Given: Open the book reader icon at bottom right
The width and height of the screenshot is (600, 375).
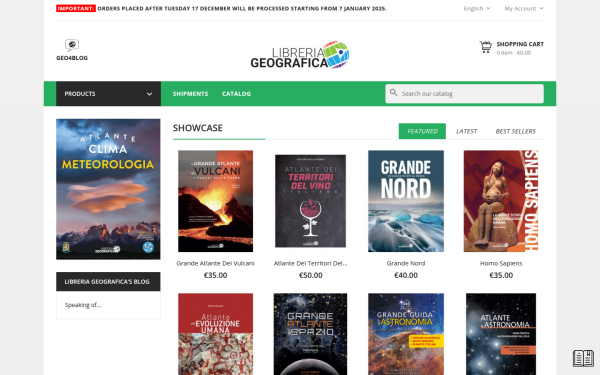Looking at the screenshot, I should (583, 358).
